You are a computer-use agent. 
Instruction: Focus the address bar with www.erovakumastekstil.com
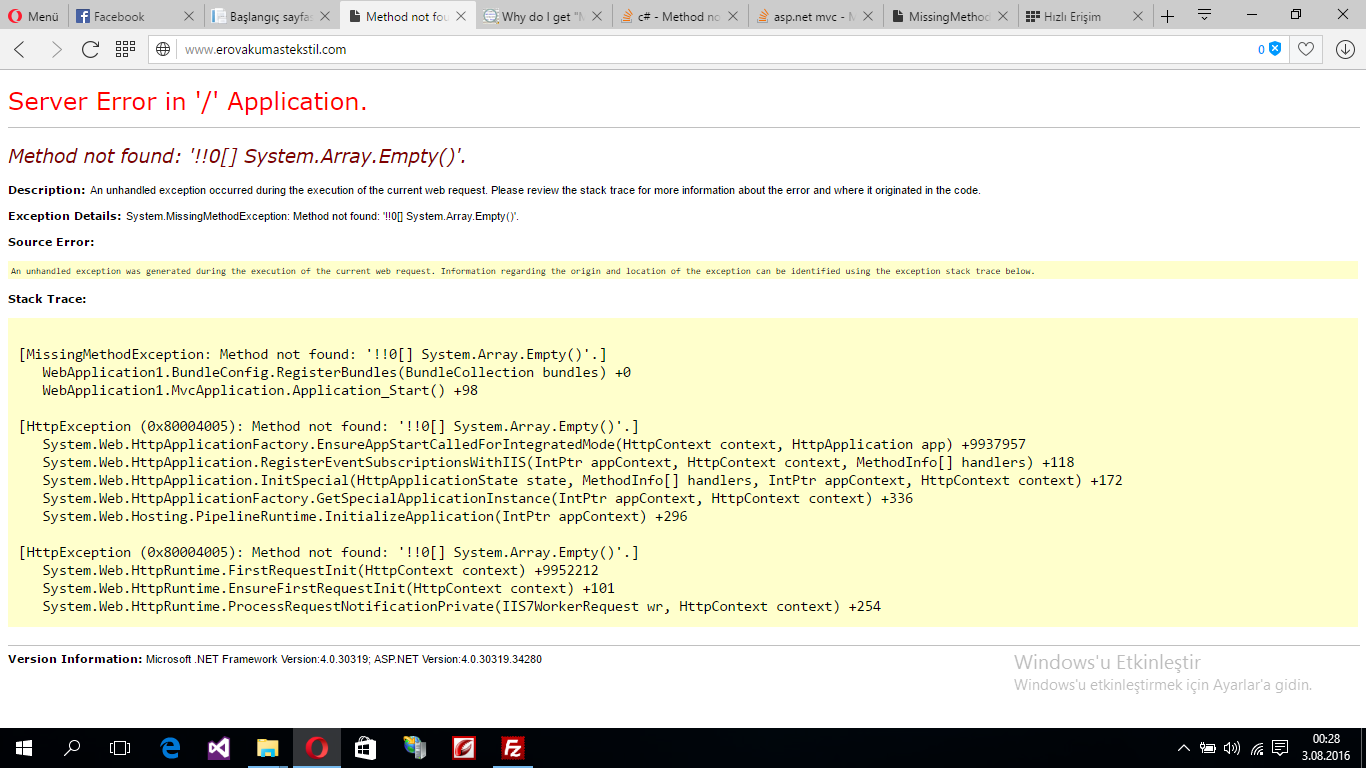(717, 49)
